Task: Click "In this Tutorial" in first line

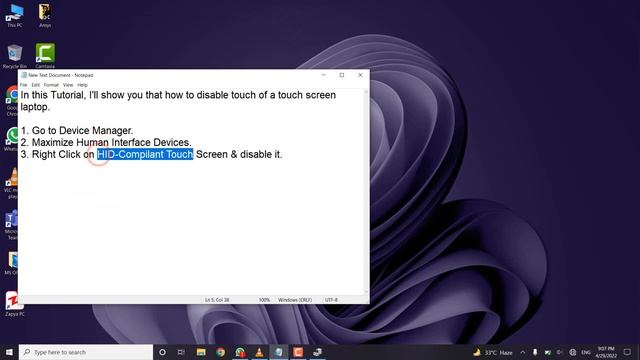Action: [x=53, y=95]
